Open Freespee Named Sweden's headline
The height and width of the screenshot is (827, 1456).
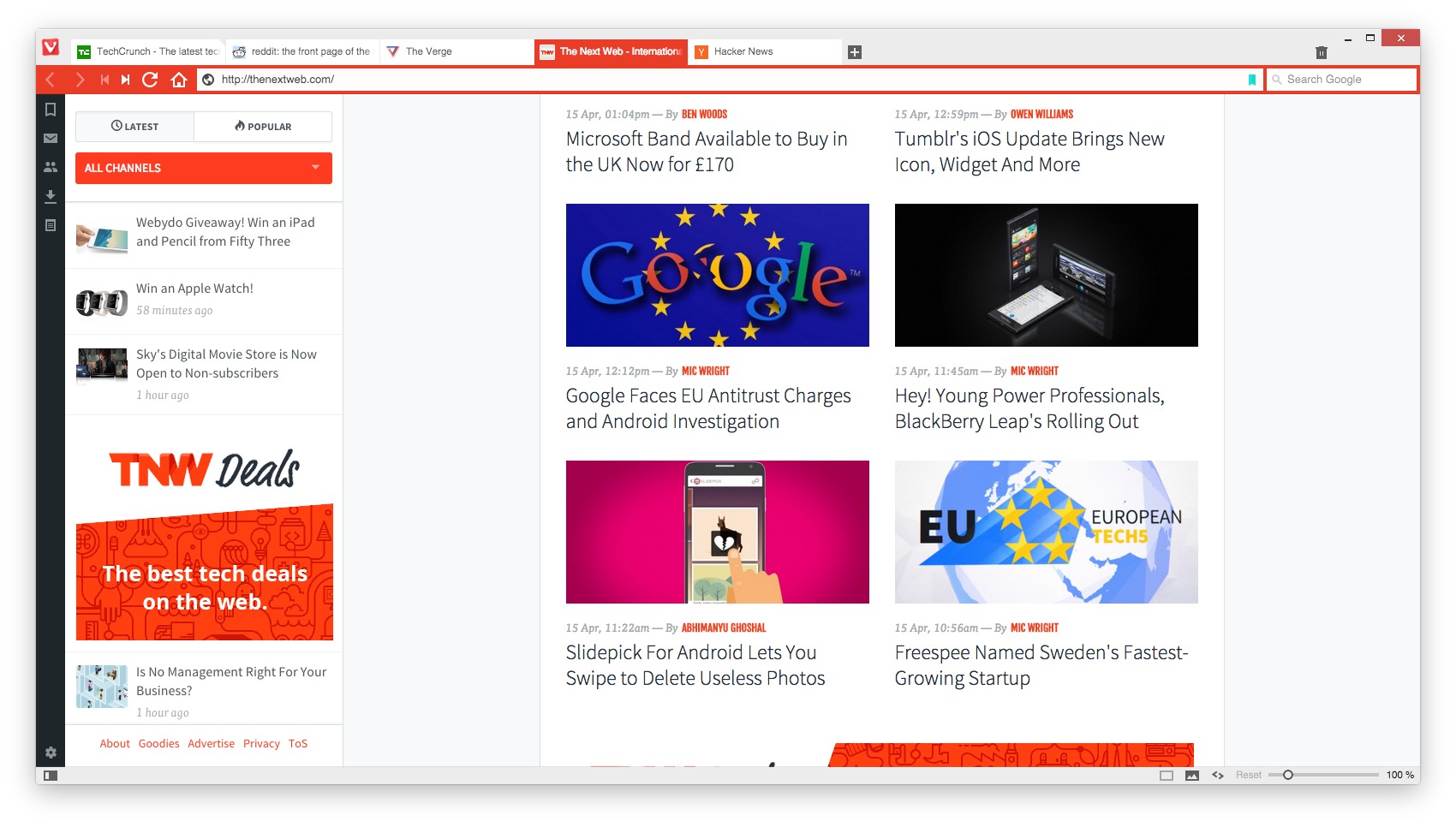1041,665
